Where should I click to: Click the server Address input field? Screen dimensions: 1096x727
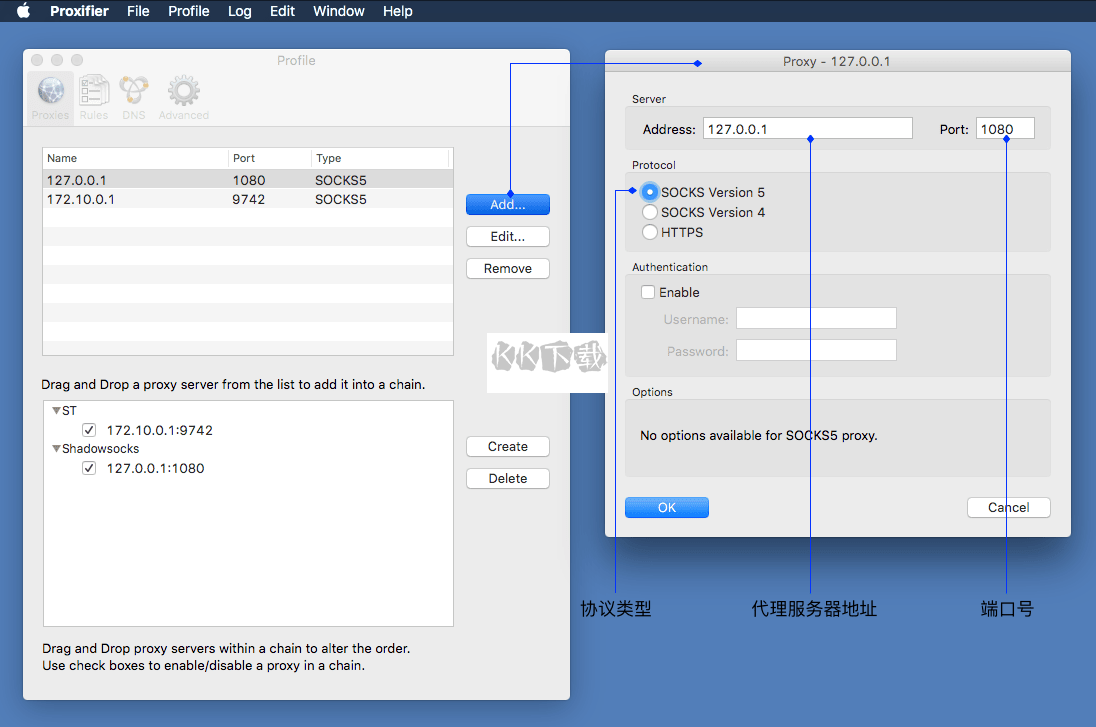807,129
